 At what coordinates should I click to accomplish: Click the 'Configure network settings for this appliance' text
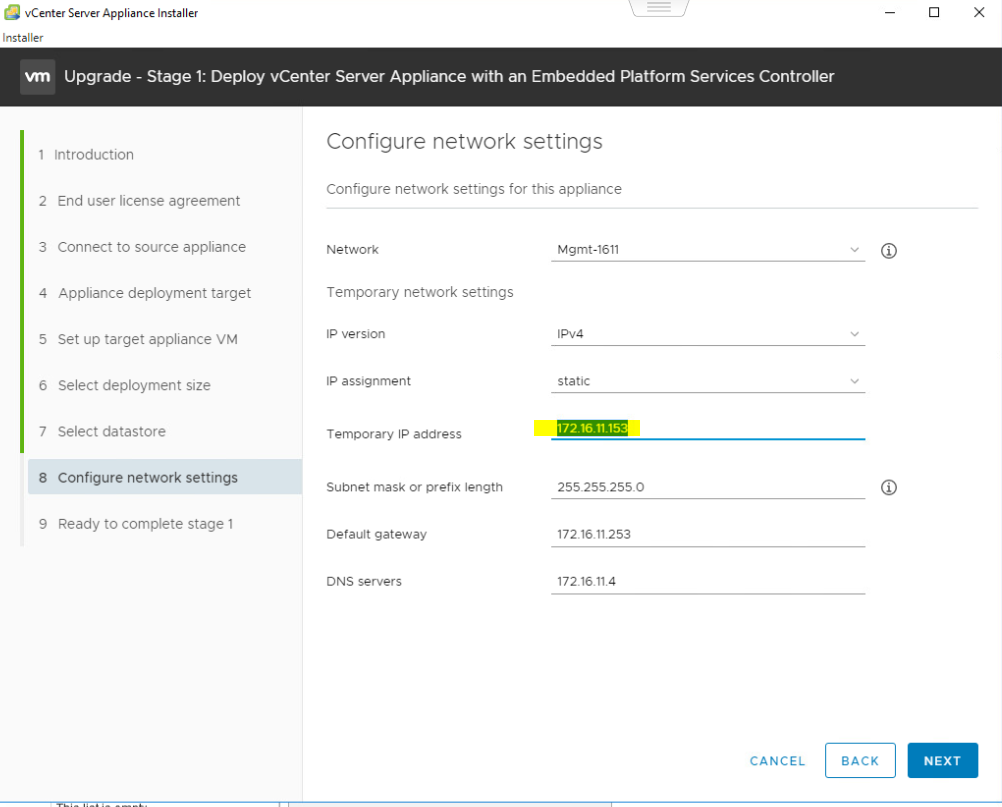pyautogui.click(x=474, y=189)
